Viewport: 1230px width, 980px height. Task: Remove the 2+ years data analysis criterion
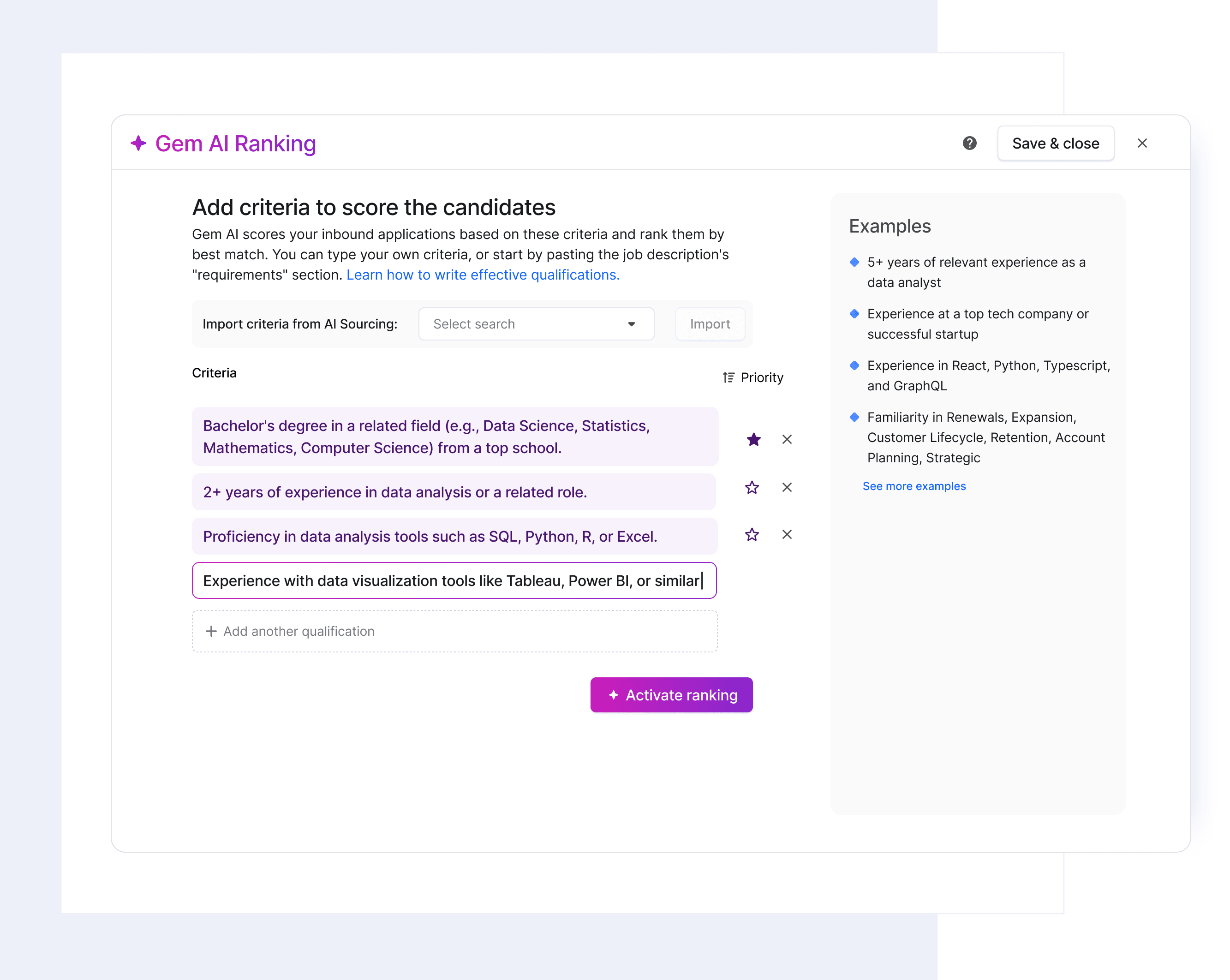[787, 488]
